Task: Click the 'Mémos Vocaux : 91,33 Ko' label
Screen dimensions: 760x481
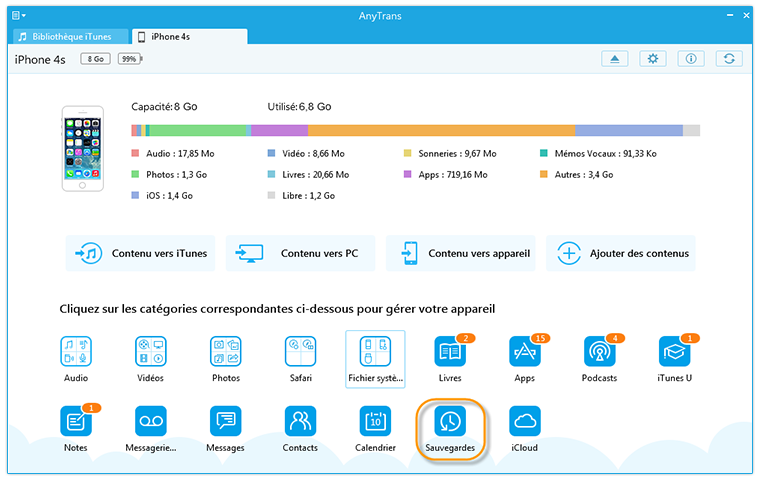Action: click(606, 153)
